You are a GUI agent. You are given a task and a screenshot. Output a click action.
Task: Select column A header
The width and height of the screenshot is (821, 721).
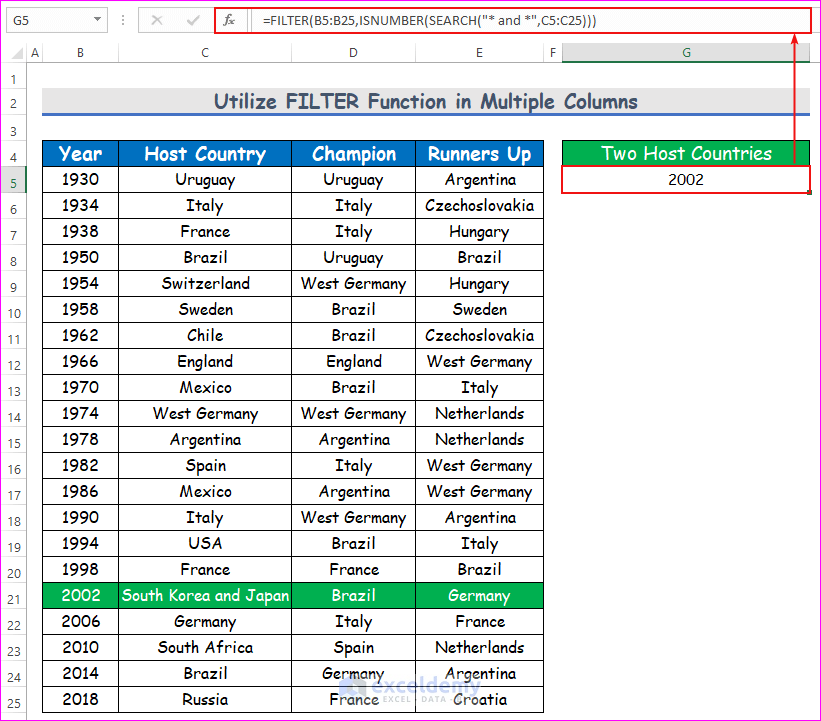click(35, 53)
